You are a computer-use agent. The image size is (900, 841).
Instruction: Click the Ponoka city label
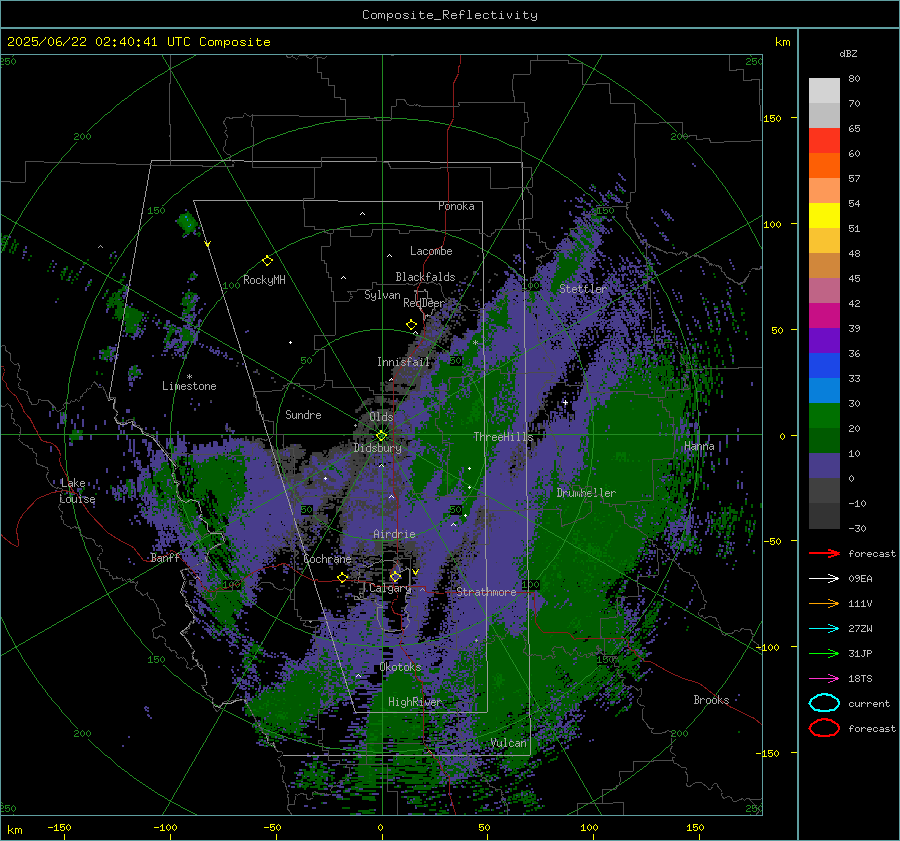[x=456, y=206]
